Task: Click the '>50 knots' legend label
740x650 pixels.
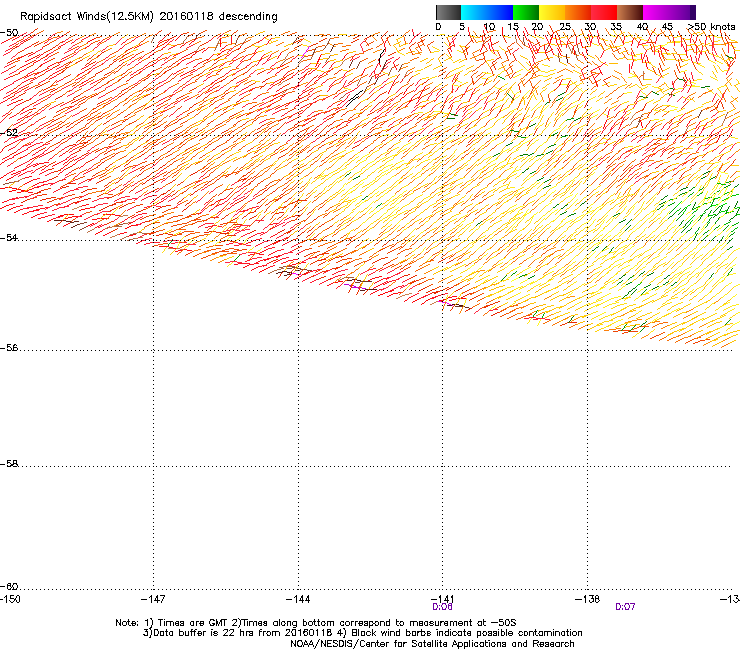Action: pos(711,27)
